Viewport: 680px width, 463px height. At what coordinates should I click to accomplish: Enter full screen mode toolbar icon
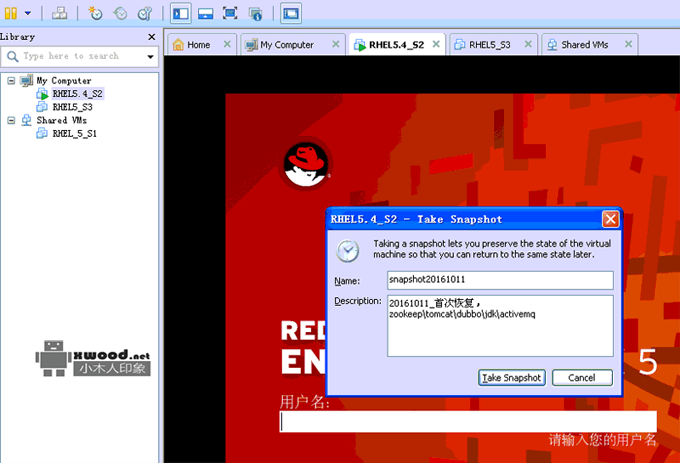pyautogui.click(x=230, y=13)
